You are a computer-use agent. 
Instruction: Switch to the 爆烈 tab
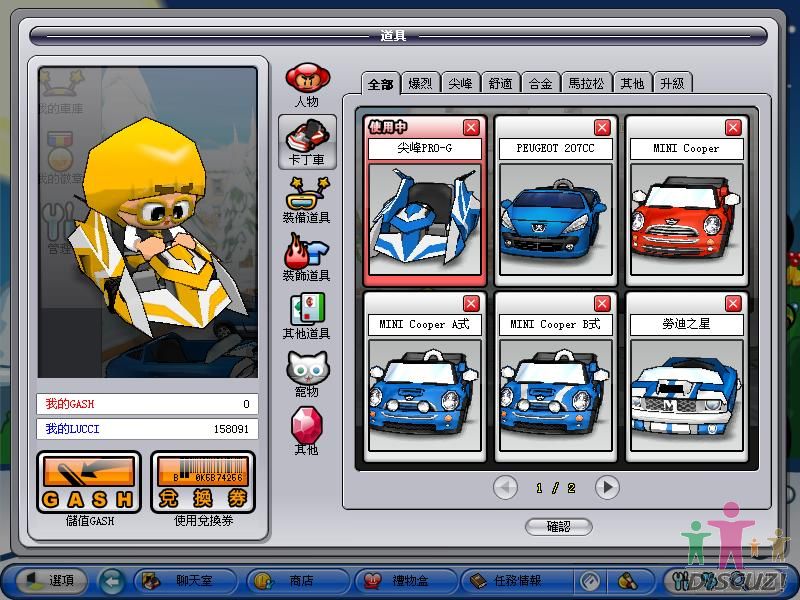click(419, 83)
